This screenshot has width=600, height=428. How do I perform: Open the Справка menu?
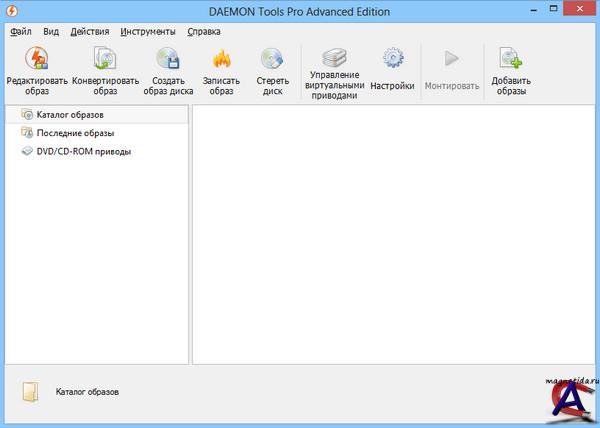pos(204,32)
